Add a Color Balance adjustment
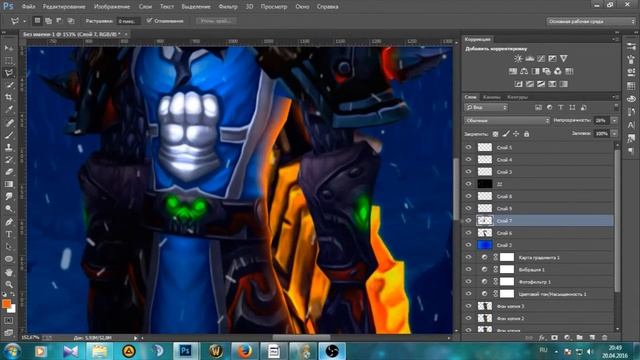Viewport: 640px width, 360px height. (x=524, y=71)
